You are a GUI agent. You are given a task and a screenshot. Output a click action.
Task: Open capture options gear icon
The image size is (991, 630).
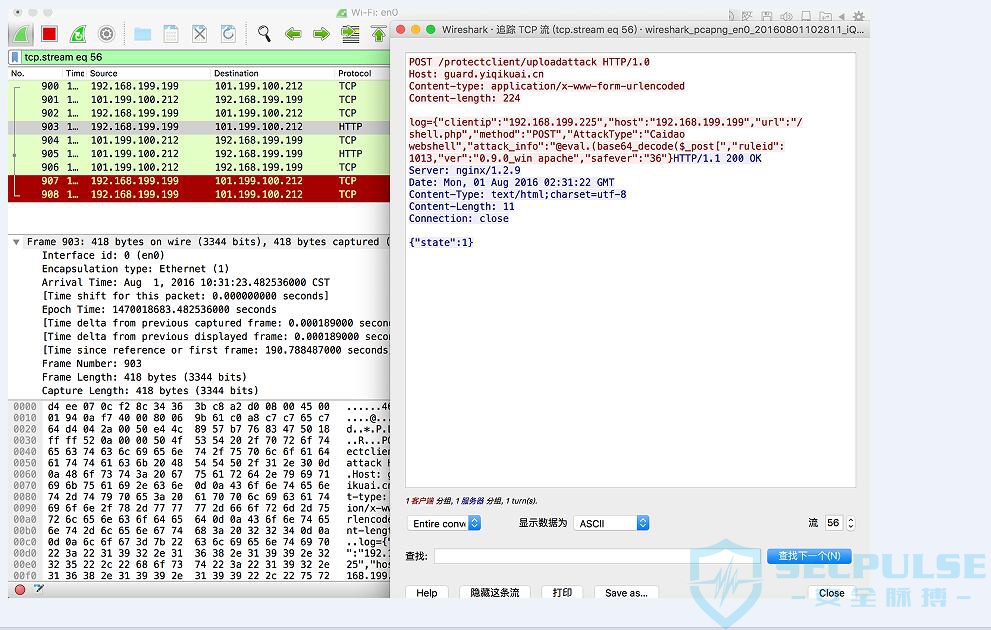tap(107, 33)
